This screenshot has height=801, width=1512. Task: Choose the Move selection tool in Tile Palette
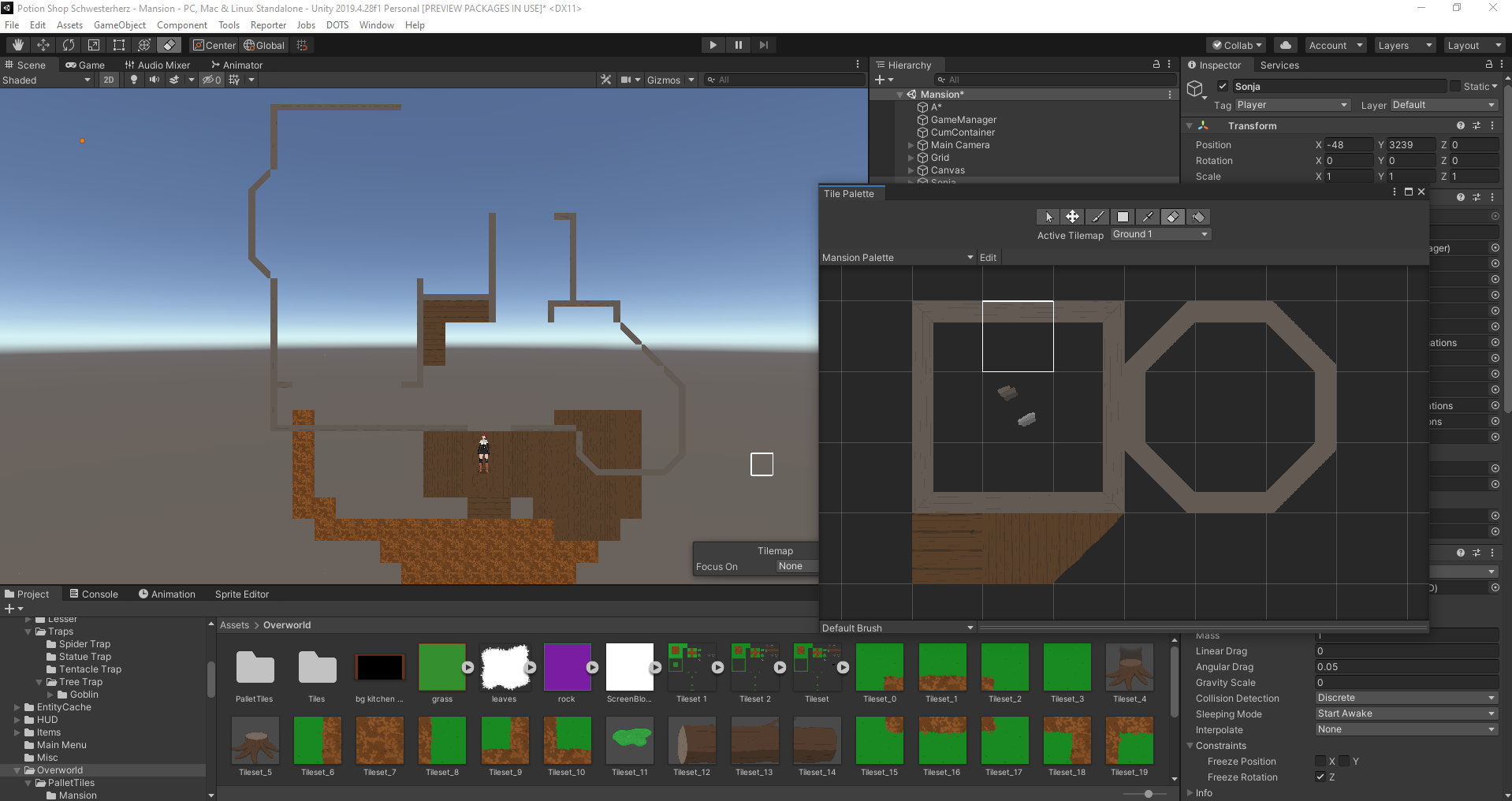[x=1072, y=217]
